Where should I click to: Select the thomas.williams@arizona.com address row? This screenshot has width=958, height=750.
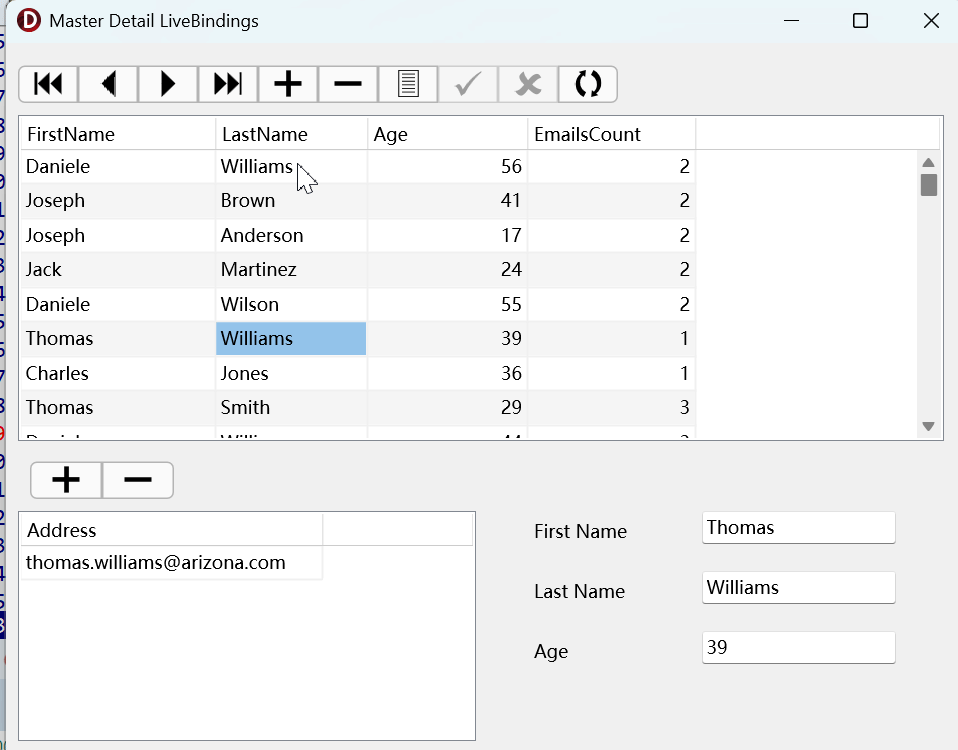click(156, 563)
